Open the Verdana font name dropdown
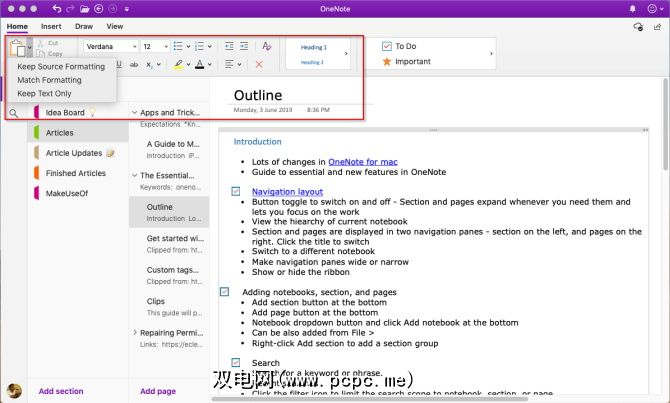Image resolution: width=670 pixels, height=403 pixels. coord(132,46)
